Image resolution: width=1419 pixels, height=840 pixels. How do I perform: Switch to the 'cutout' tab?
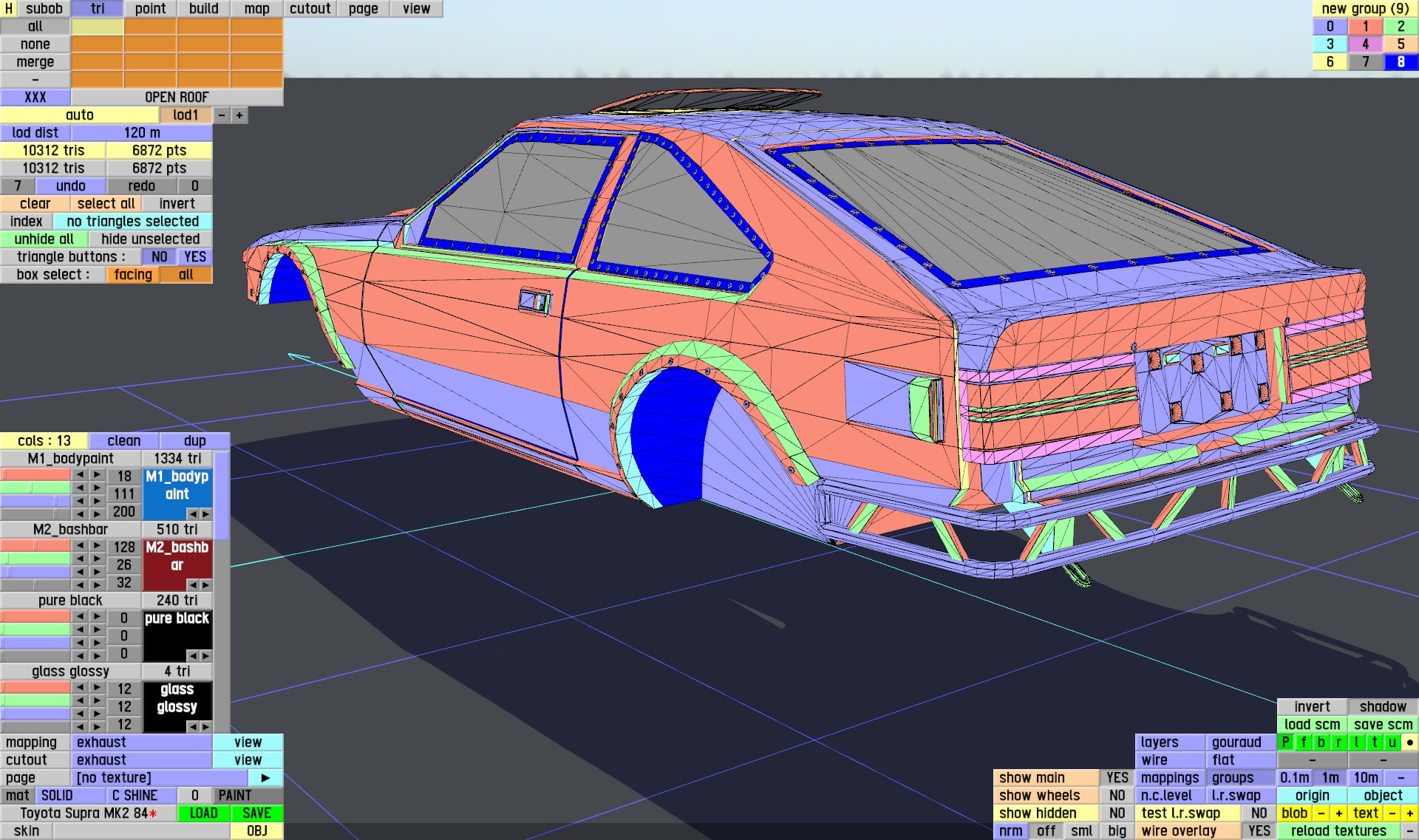310,9
